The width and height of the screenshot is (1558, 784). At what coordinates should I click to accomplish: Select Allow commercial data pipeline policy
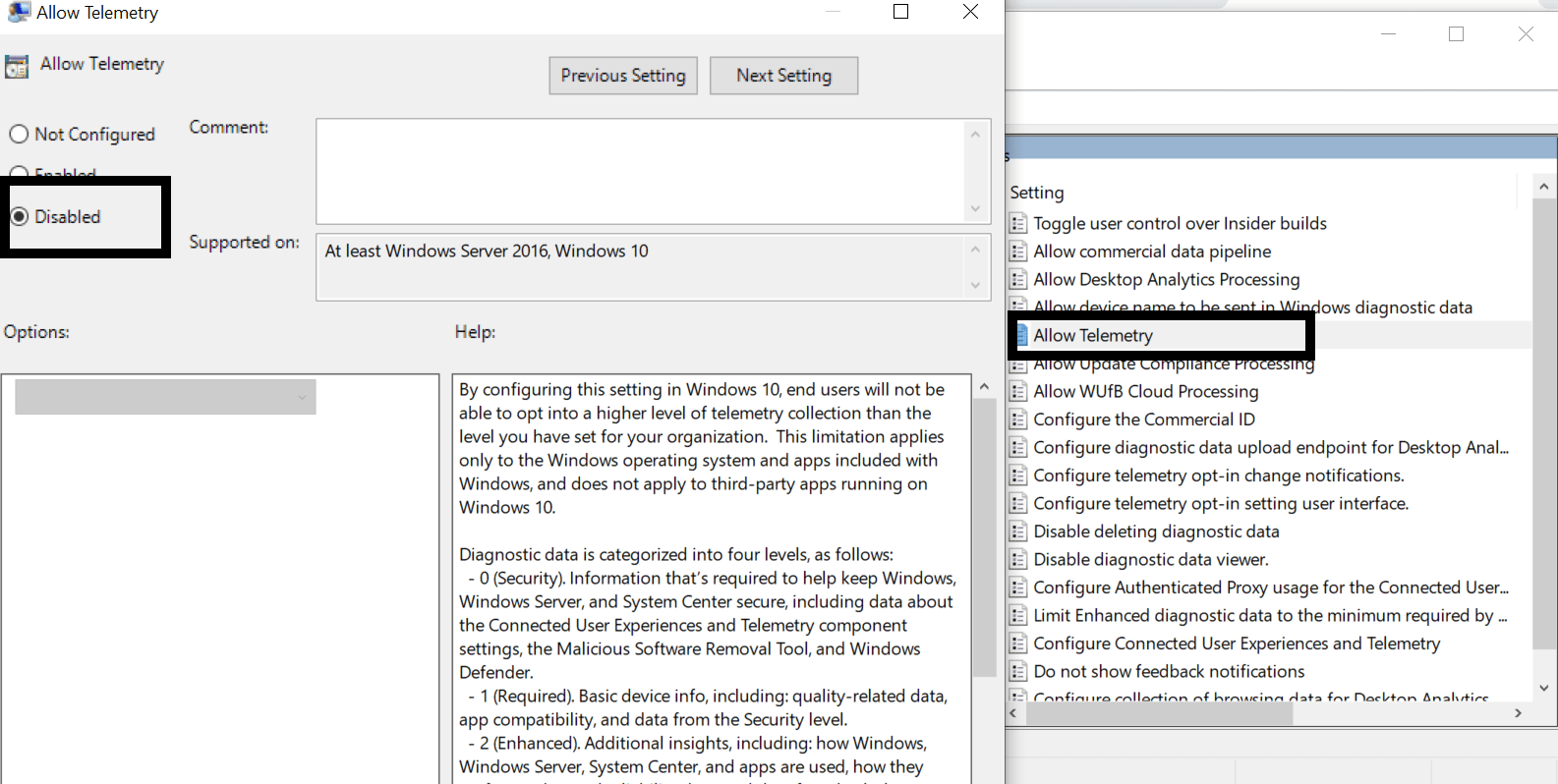click(1152, 252)
